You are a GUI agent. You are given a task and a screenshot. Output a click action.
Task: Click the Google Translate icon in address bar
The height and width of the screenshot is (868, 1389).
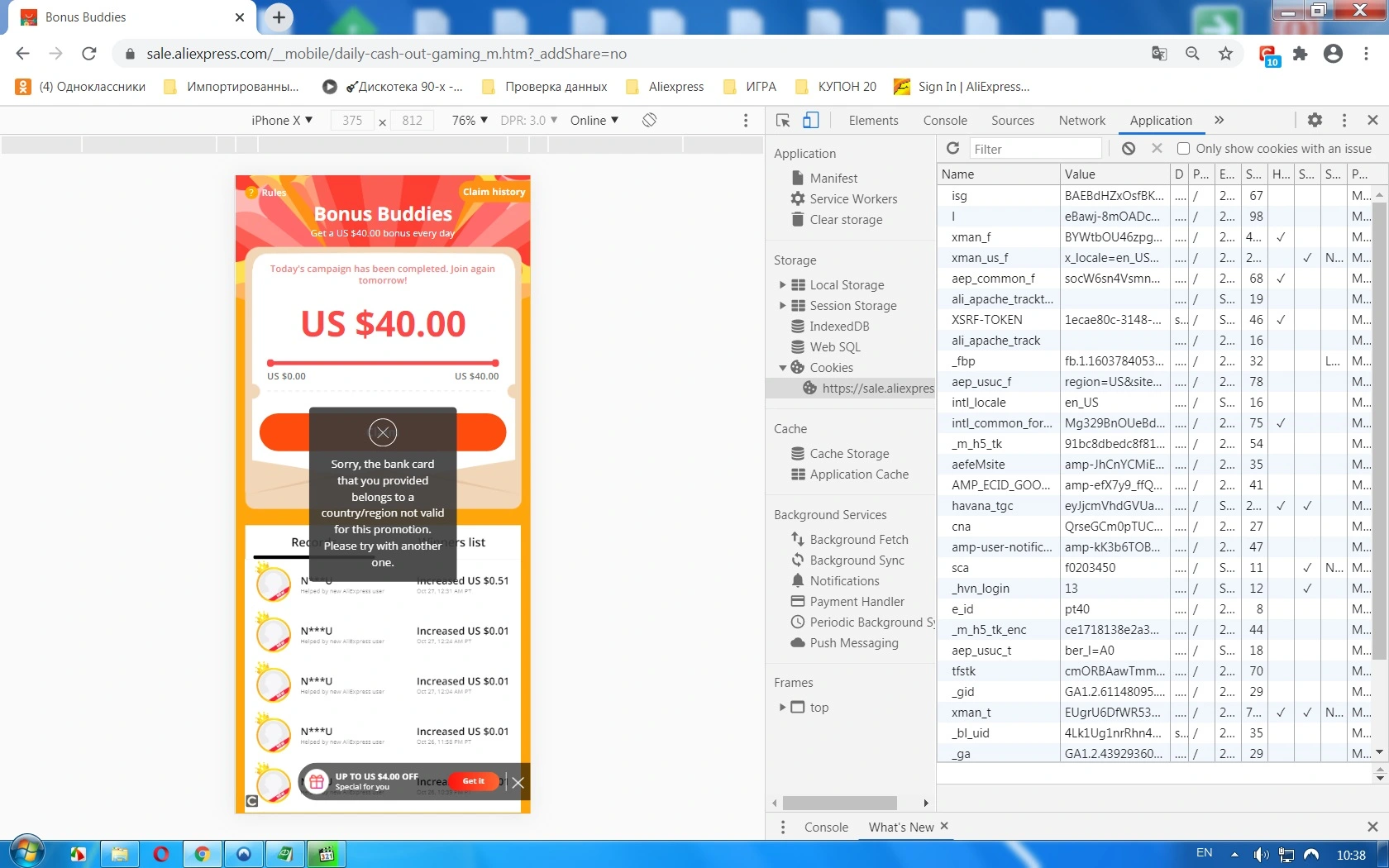point(1159,54)
